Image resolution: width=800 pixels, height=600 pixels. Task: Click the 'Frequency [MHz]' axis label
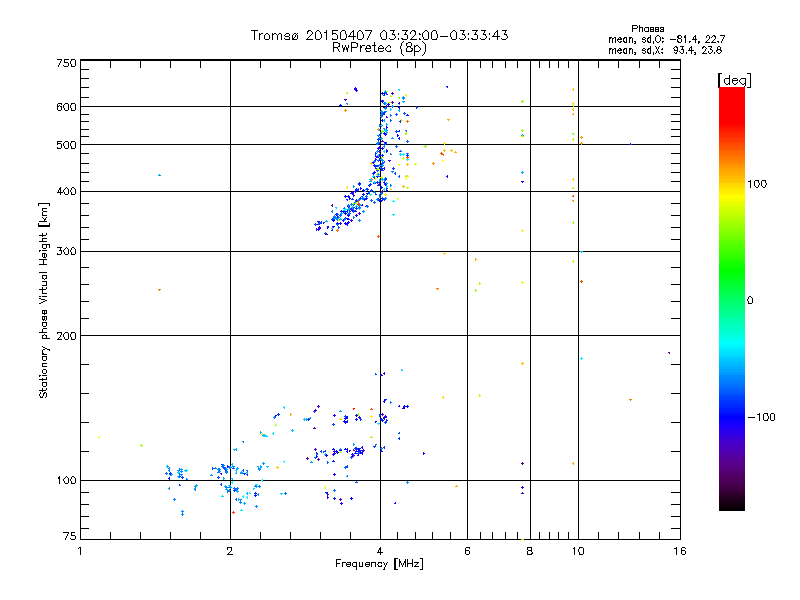[x=379, y=564]
